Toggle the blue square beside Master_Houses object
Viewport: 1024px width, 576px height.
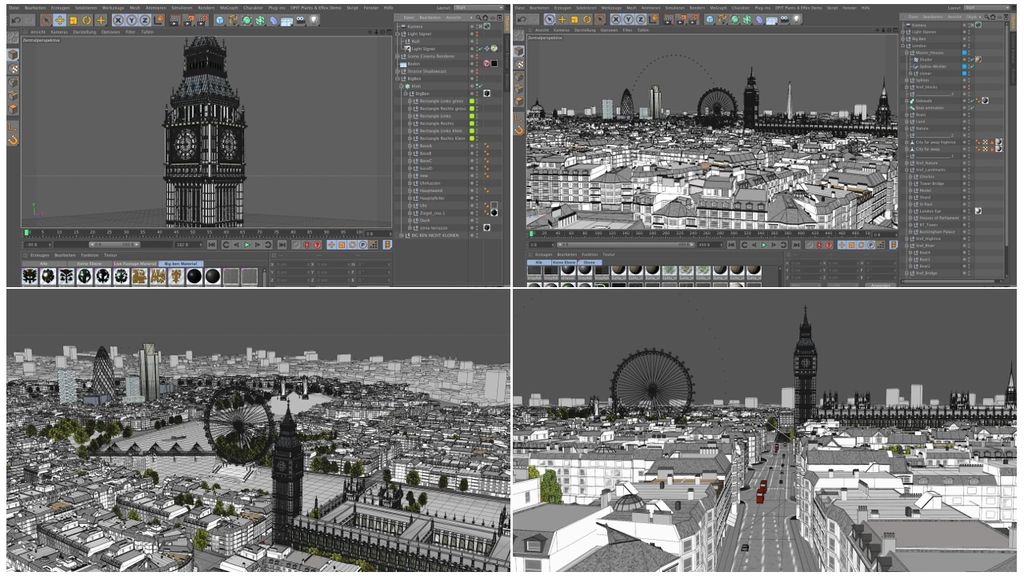[965, 52]
